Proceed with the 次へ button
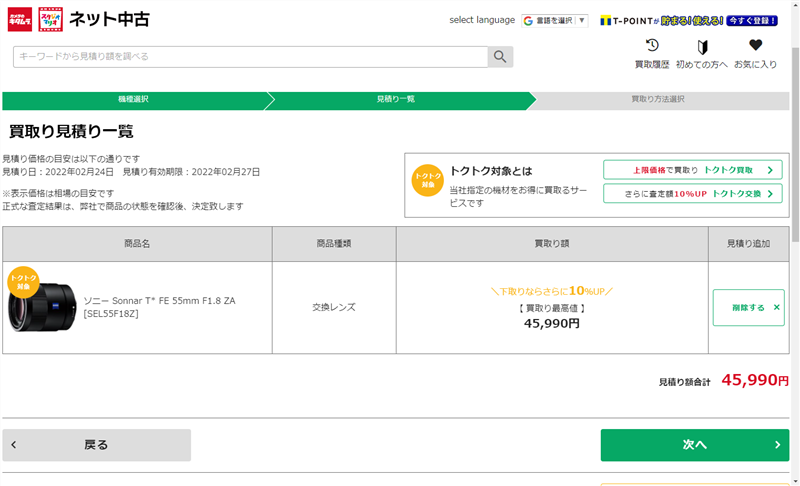 click(695, 445)
